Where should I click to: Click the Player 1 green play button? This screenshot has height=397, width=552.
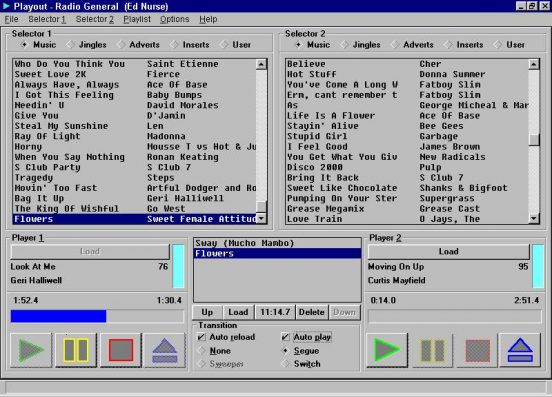[31, 350]
